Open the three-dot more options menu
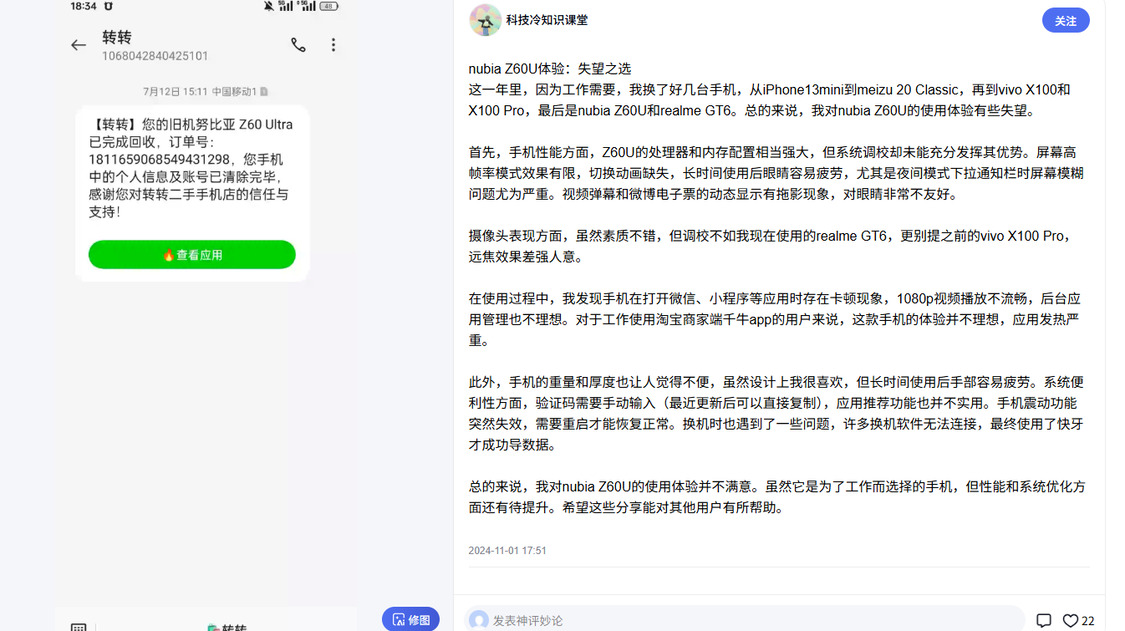The width and height of the screenshot is (1125, 631). pyautogui.click(x=333, y=45)
